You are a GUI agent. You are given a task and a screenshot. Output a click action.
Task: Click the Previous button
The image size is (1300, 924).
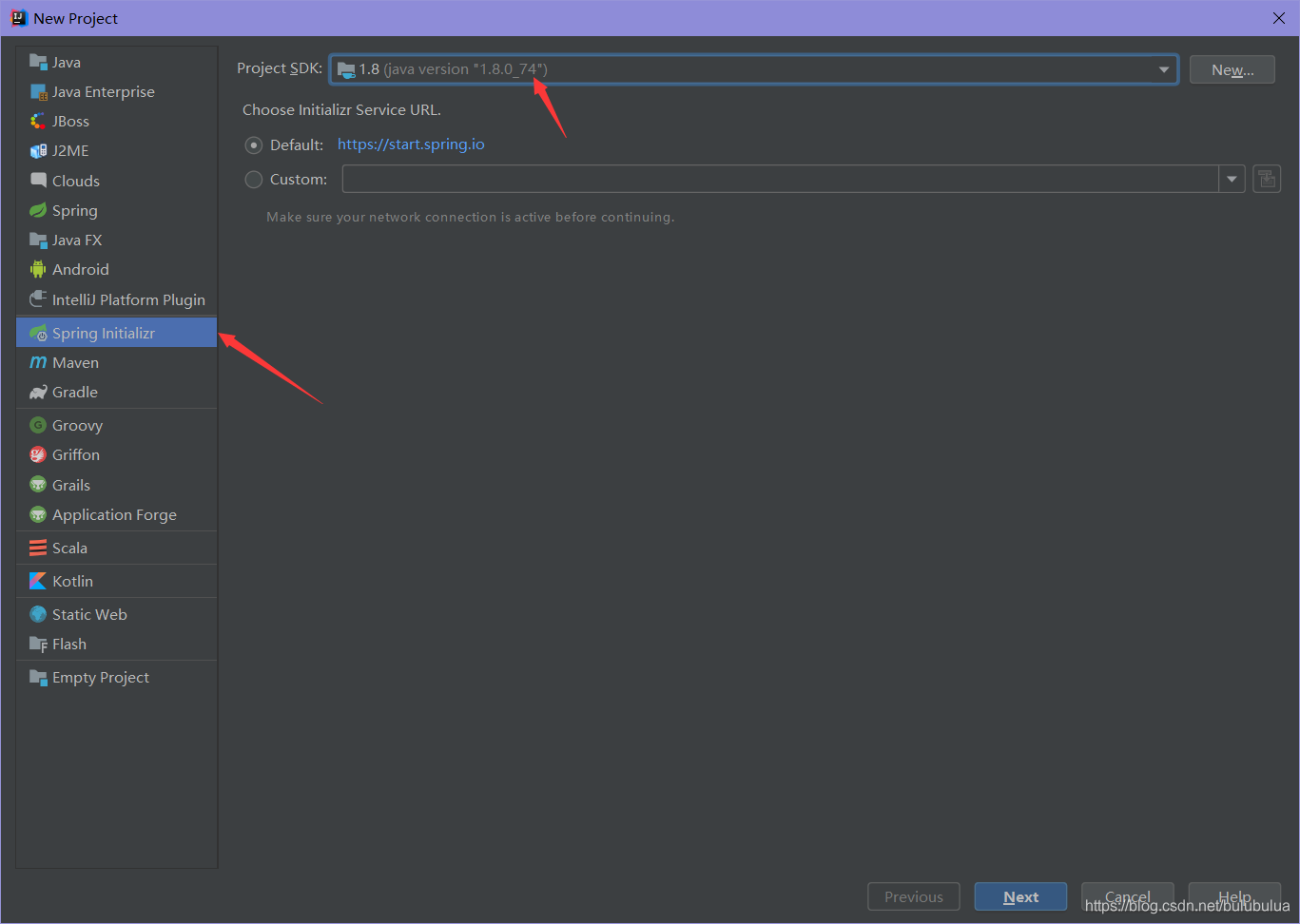point(914,896)
